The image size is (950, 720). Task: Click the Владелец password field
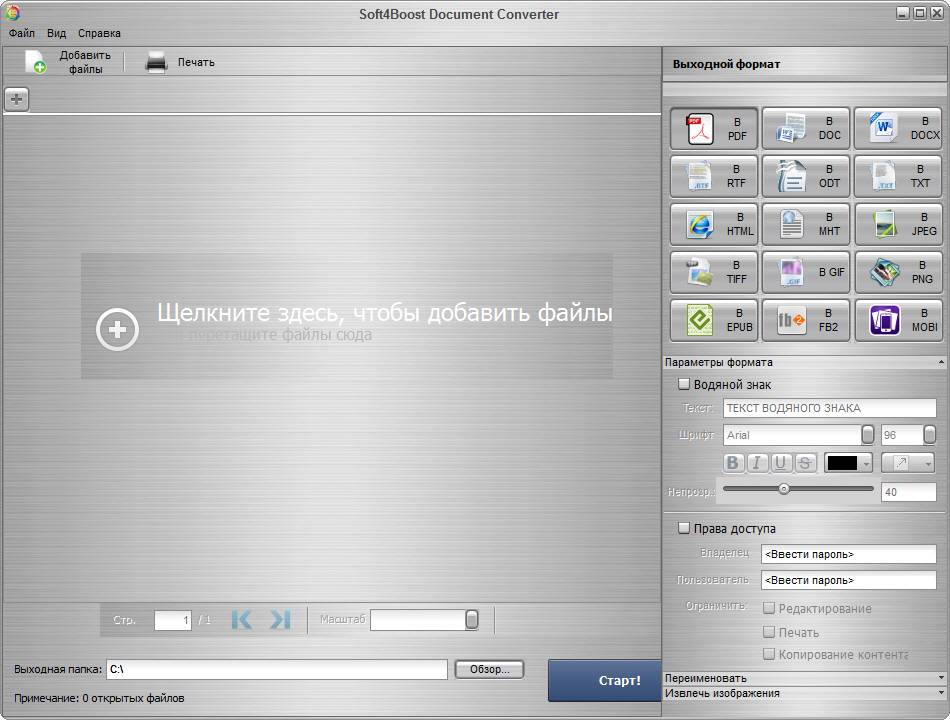point(849,554)
